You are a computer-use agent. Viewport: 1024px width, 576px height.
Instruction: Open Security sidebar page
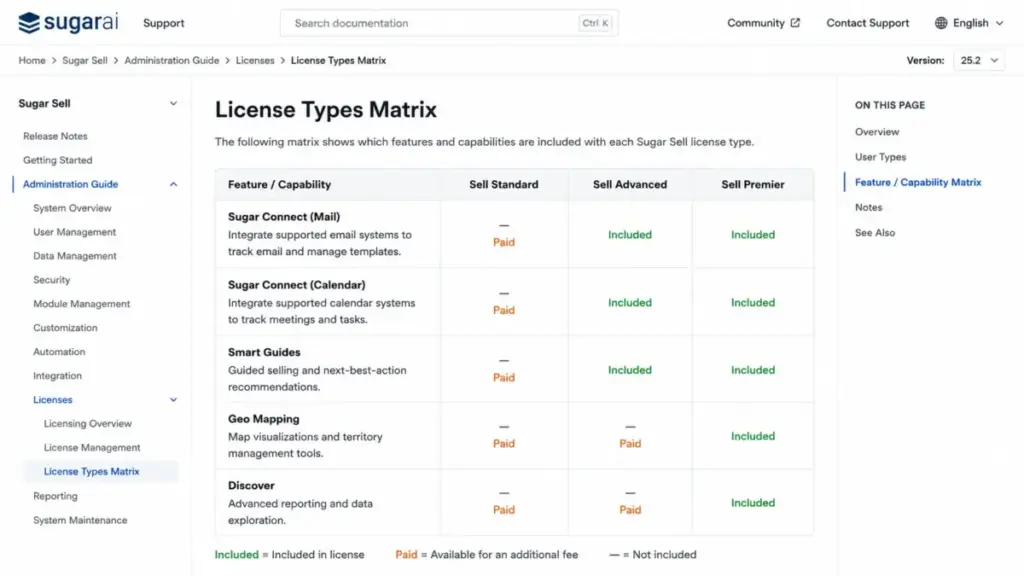click(52, 280)
